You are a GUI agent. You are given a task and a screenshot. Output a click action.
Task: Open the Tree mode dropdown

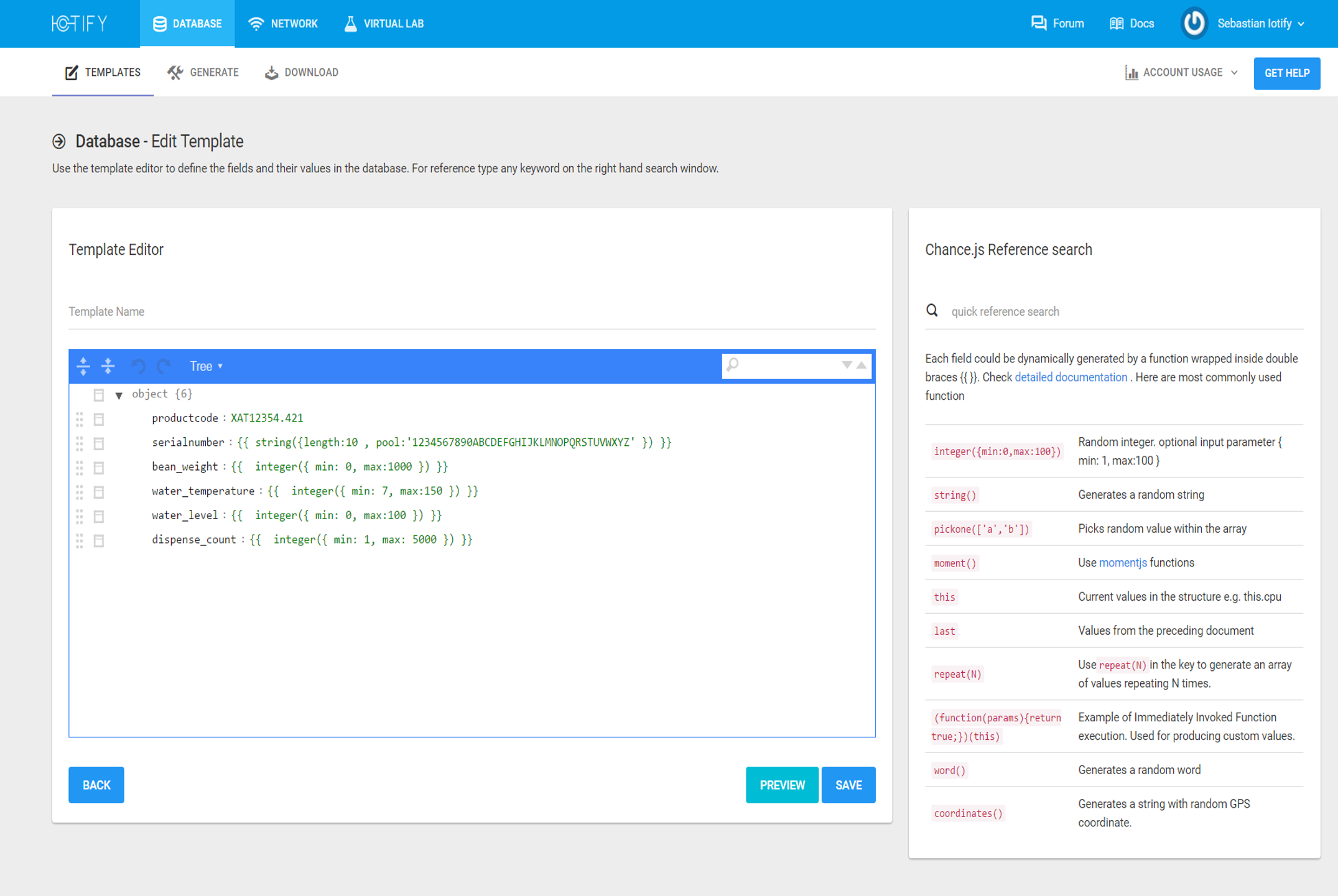pos(206,366)
